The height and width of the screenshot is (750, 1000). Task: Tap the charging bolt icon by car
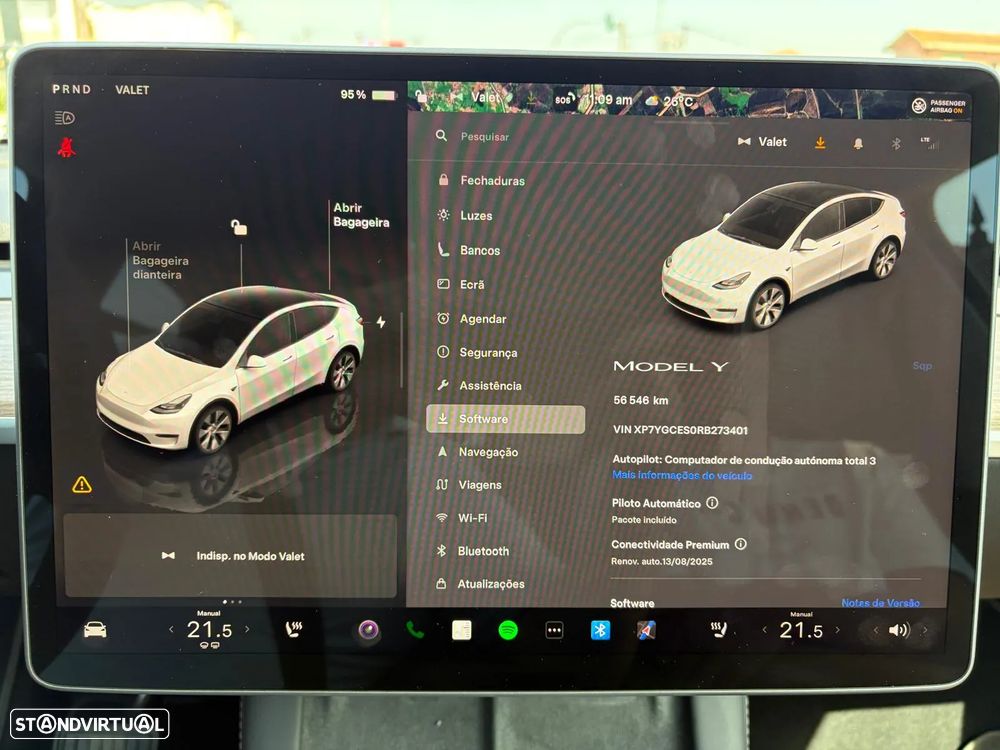[381, 322]
